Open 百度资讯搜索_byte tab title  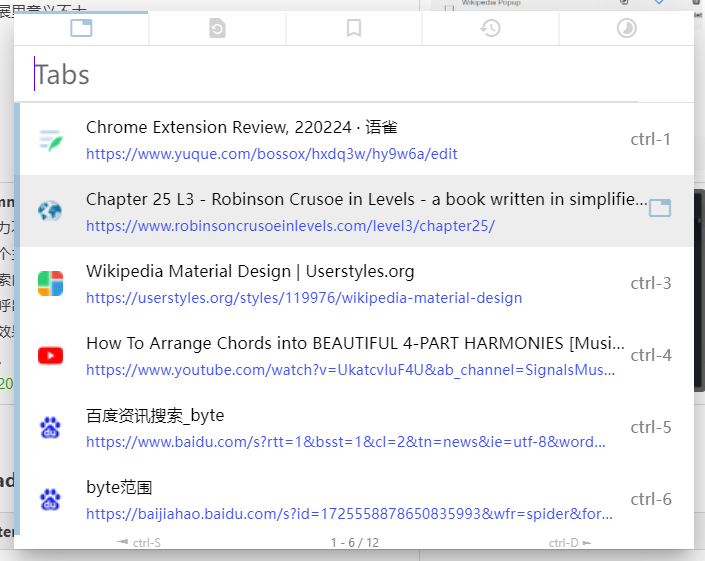[x=155, y=415]
